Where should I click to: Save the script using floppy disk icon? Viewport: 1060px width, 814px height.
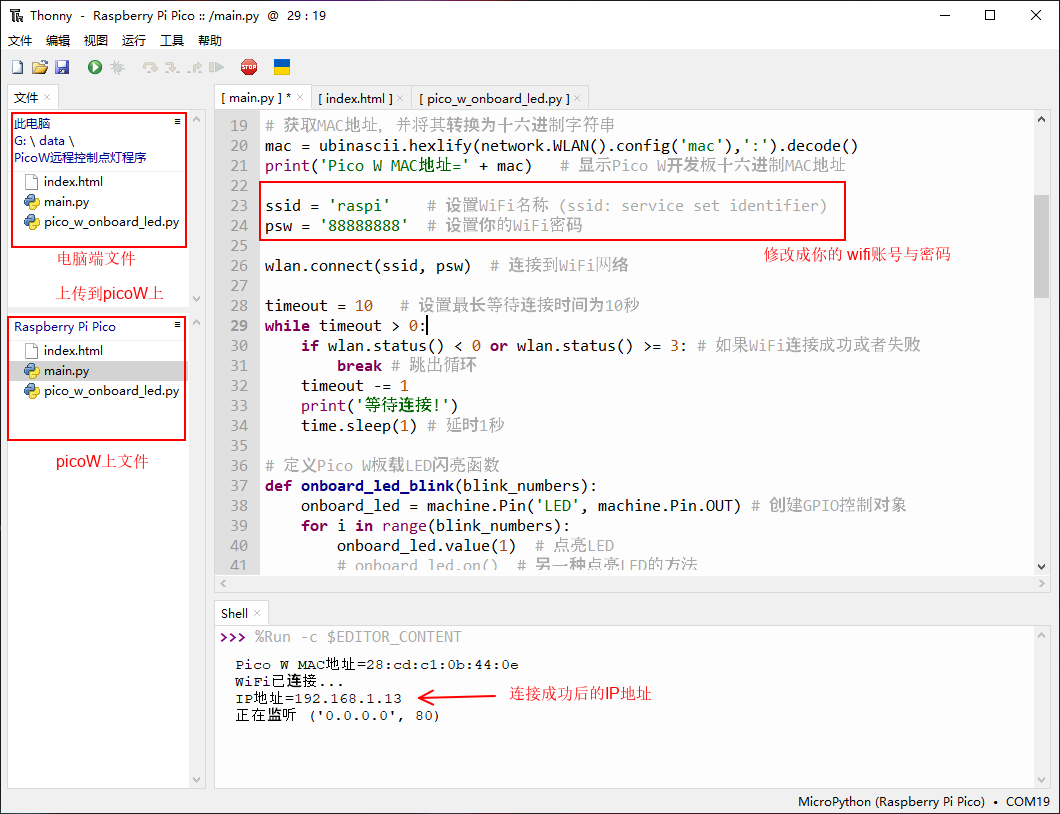[x=62, y=67]
